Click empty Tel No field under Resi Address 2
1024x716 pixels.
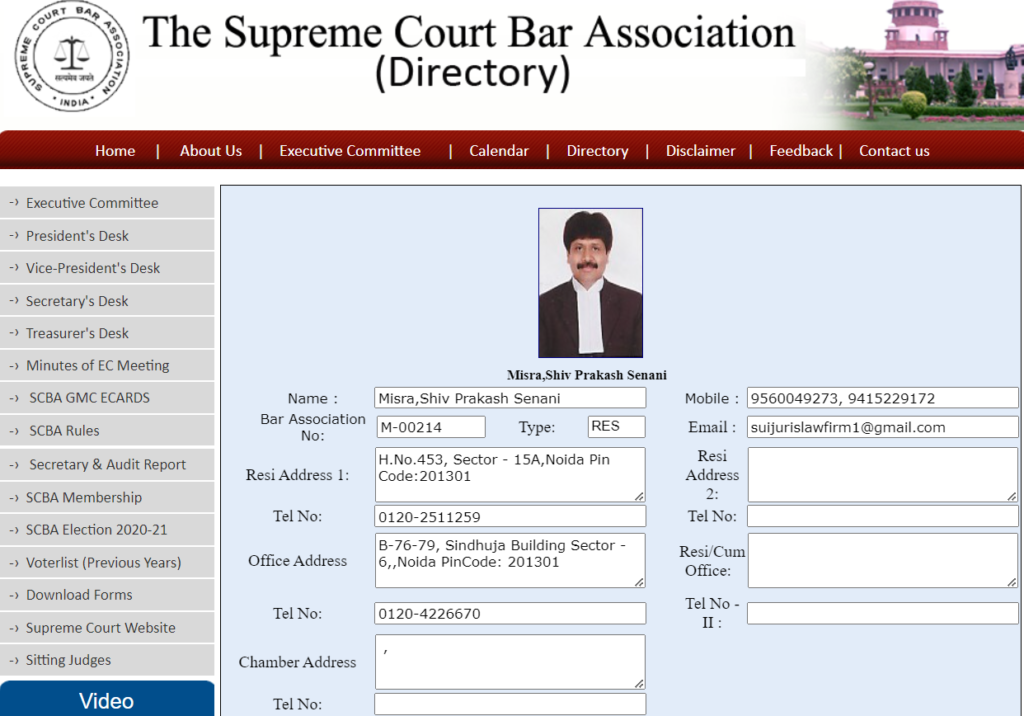[x=882, y=516]
